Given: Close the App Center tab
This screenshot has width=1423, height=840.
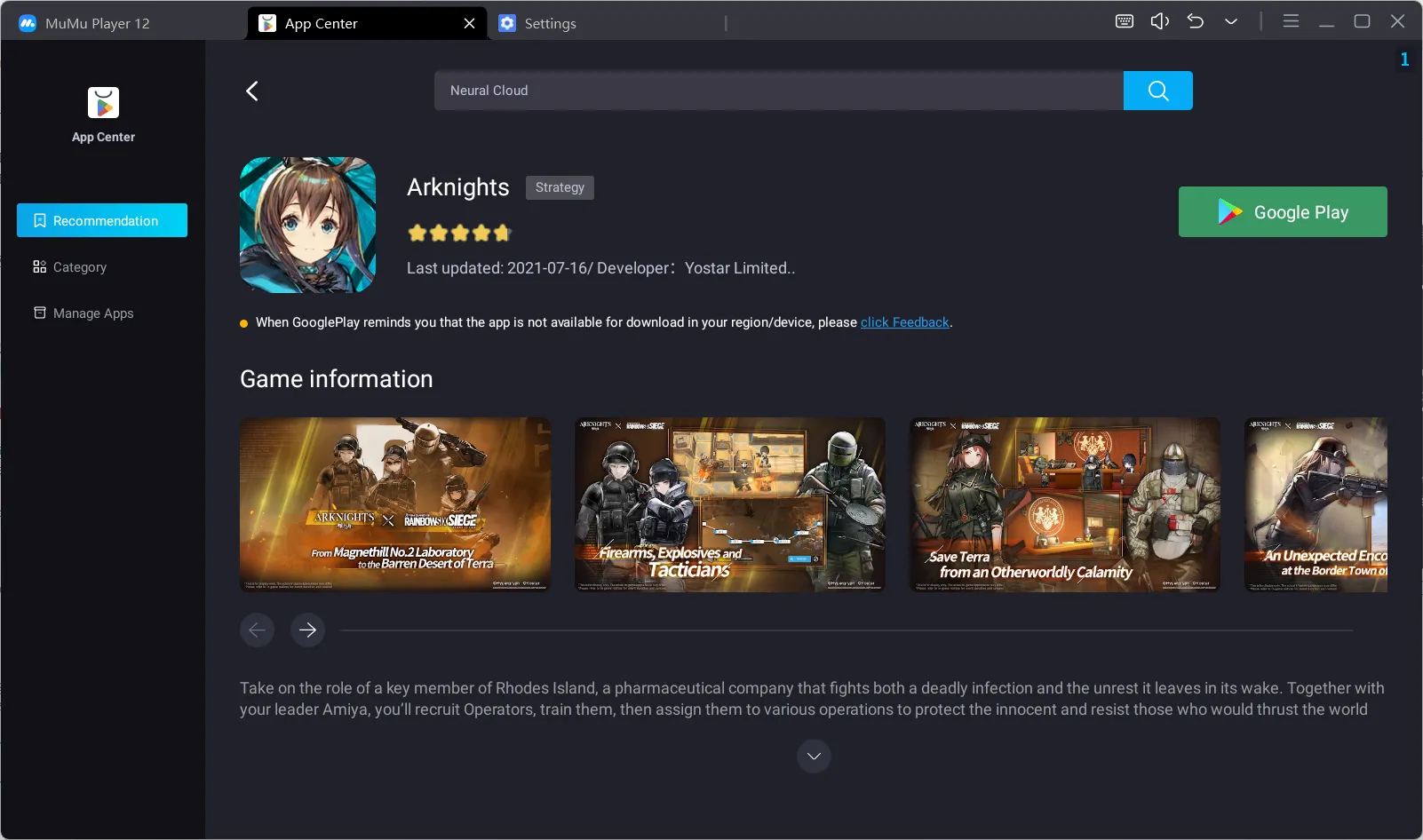Looking at the screenshot, I should click(x=469, y=24).
